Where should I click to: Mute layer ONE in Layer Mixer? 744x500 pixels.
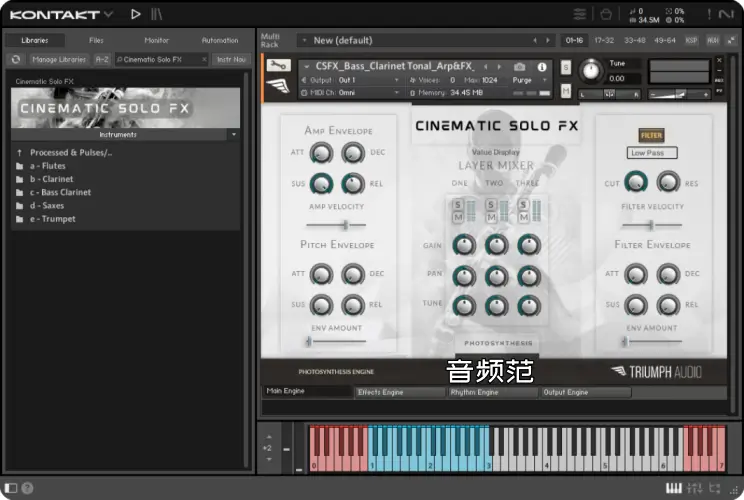coord(457,217)
